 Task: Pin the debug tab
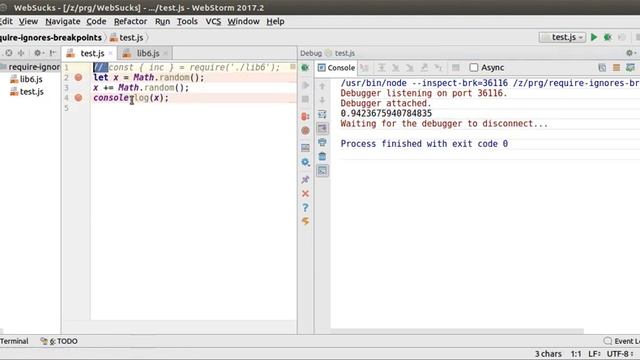point(305,179)
